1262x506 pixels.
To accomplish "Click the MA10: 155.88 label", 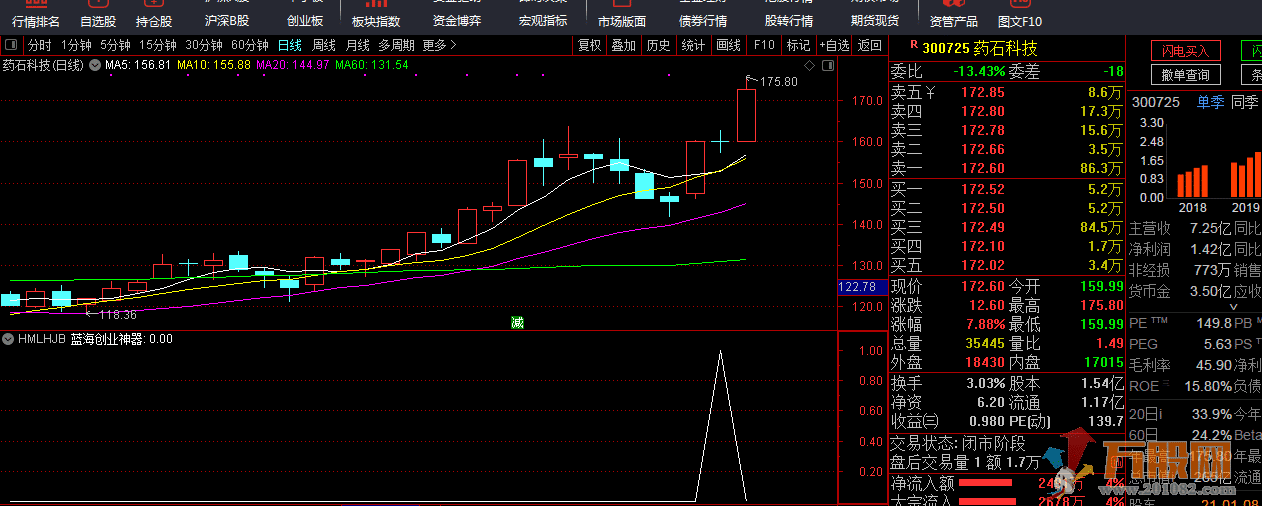I will [214, 65].
